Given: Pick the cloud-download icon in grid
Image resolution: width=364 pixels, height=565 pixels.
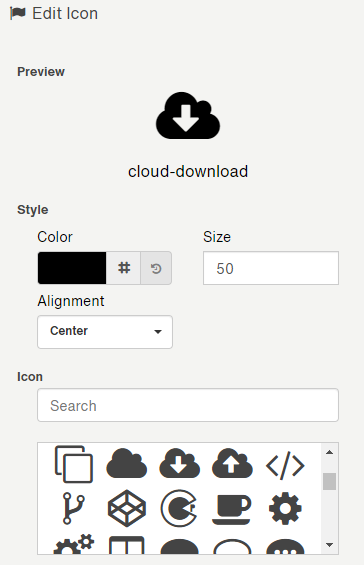Looking at the screenshot, I should (x=179, y=464).
